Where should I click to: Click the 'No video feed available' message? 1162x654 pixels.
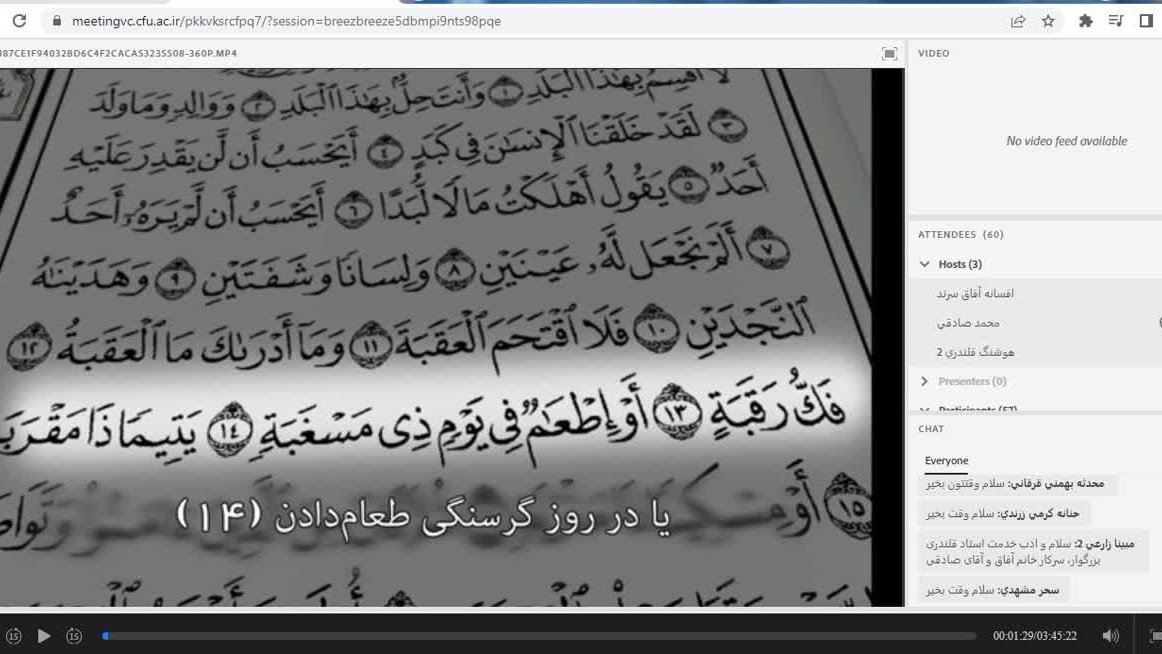1066,141
